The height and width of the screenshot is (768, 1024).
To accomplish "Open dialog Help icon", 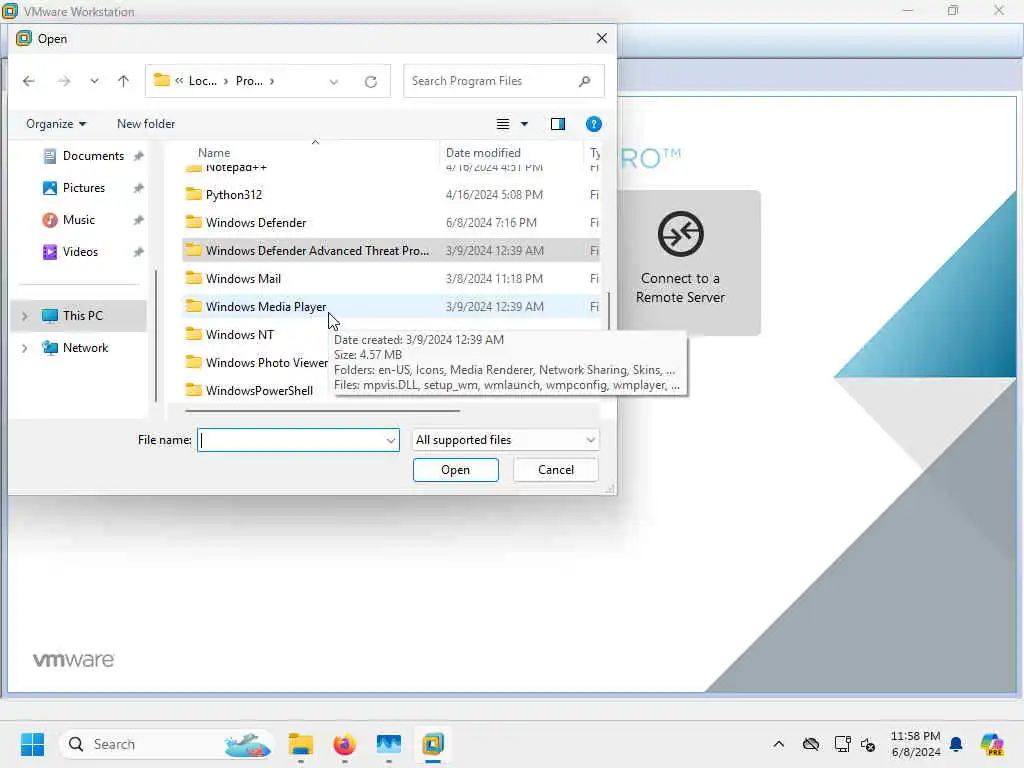I will (x=593, y=124).
